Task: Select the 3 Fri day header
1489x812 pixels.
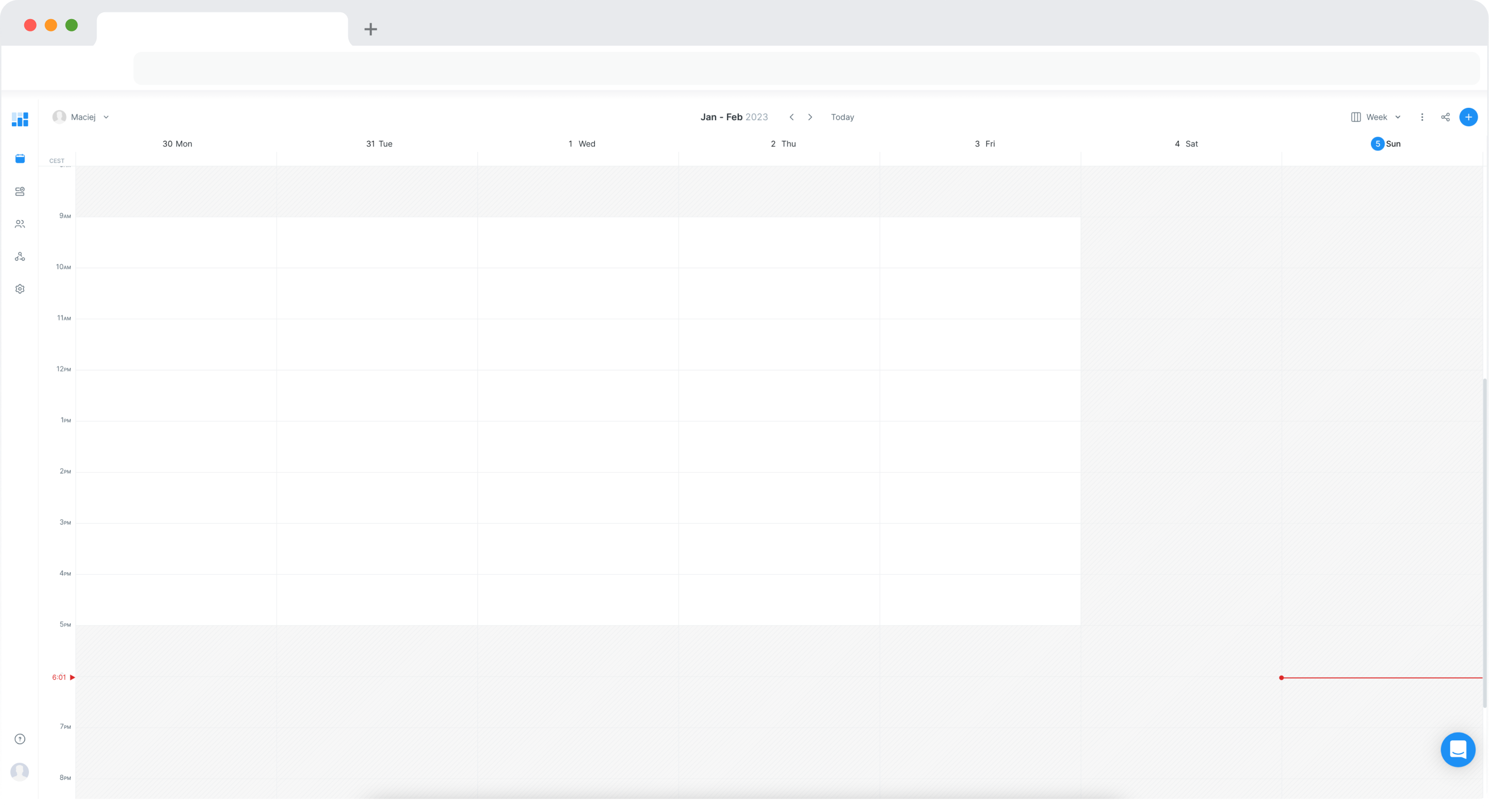Action: pyautogui.click(x=984, y=144)
